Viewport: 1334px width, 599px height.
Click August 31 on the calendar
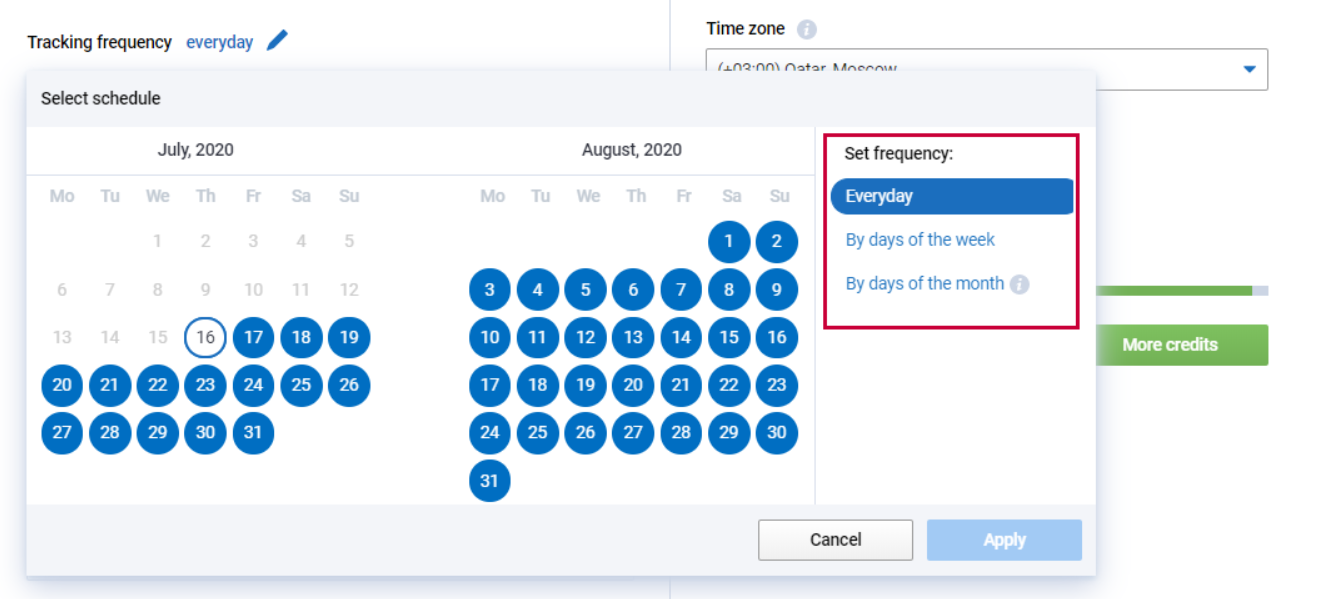pyautogui.click(x=489, y=481)
